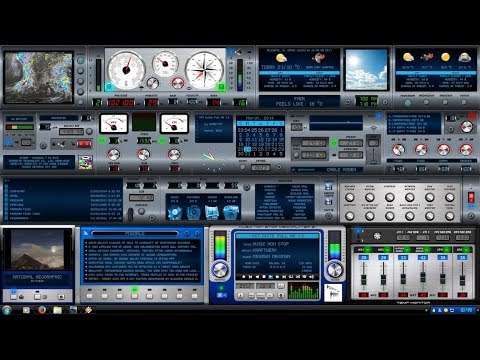
Task: Stop playback in the media player
Action: (x=264, y=277)
